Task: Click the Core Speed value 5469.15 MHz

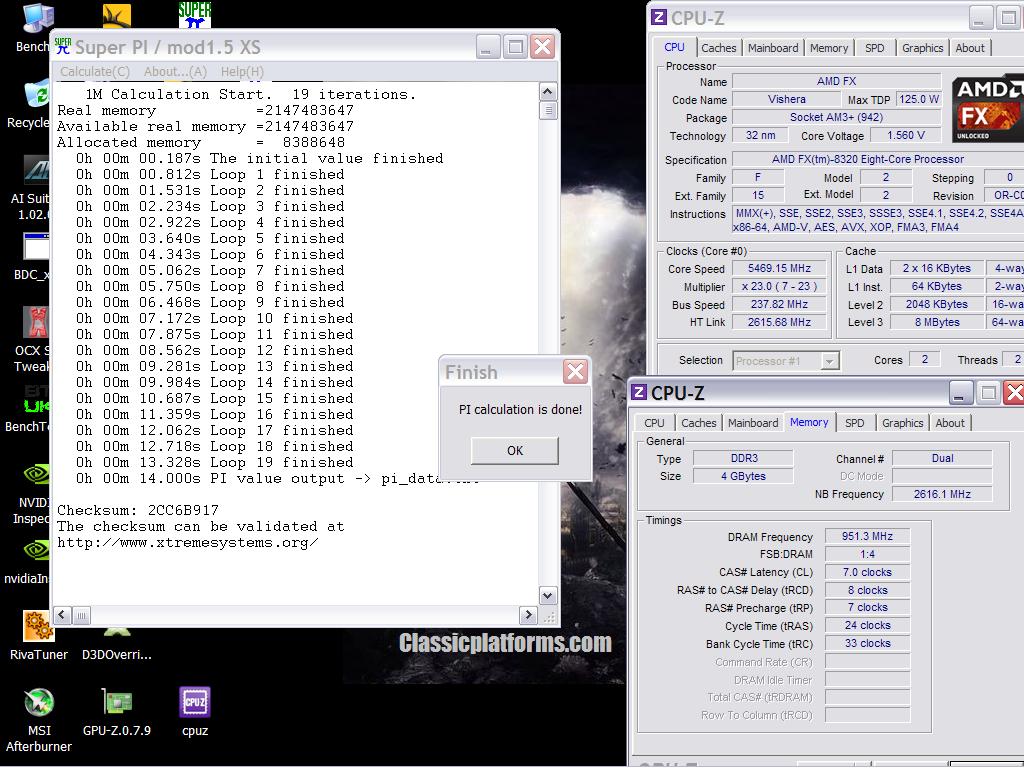Action: click(x=779, y=268)
